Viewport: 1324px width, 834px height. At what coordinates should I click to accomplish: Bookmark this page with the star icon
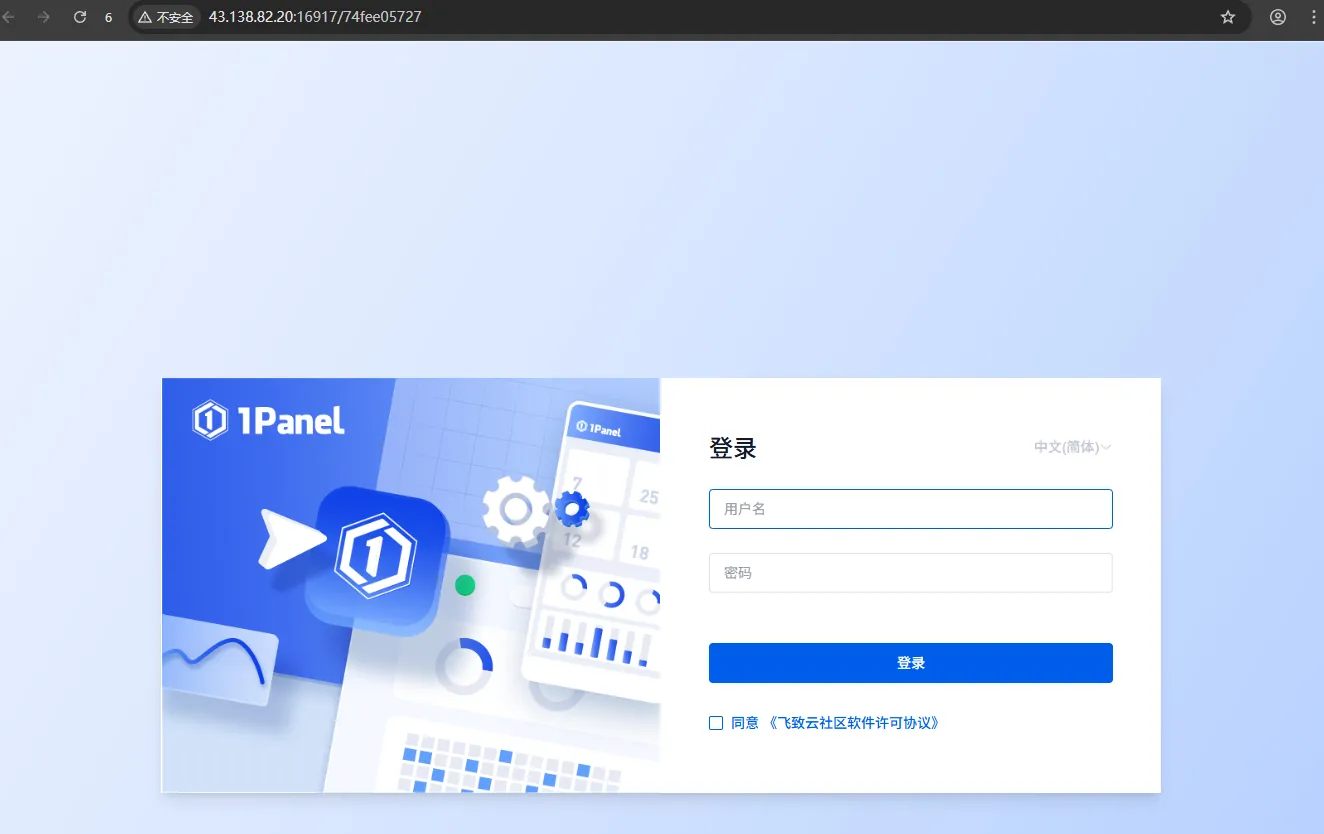[x=1228, y=17]
